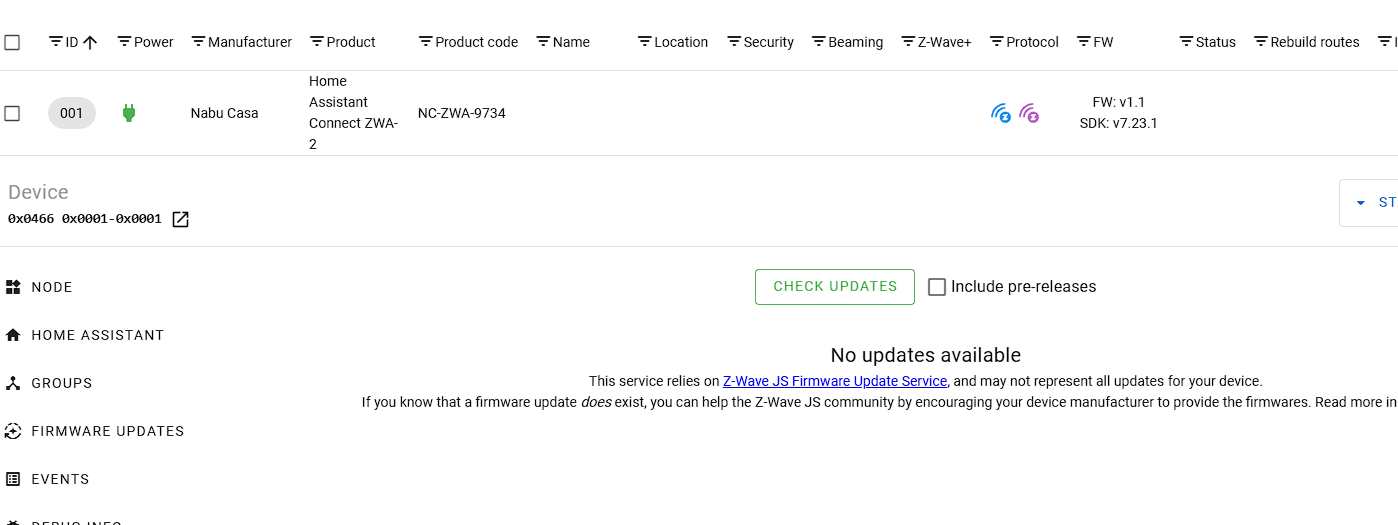Open Z-Wave JS Firmware Update Service link

(x=834, y=381)
